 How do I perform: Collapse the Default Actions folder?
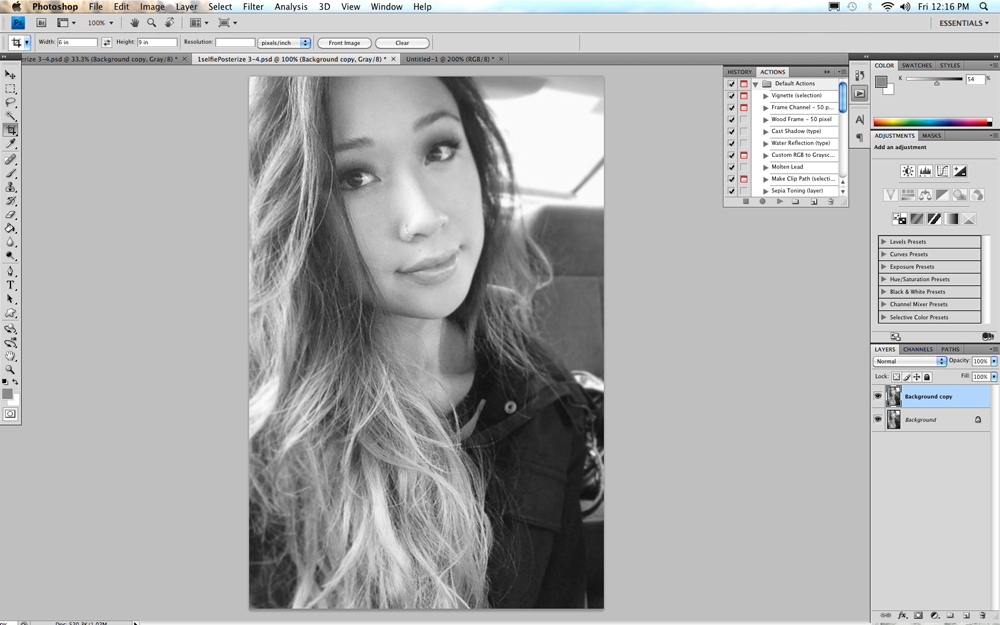click(x=756, y=84)
